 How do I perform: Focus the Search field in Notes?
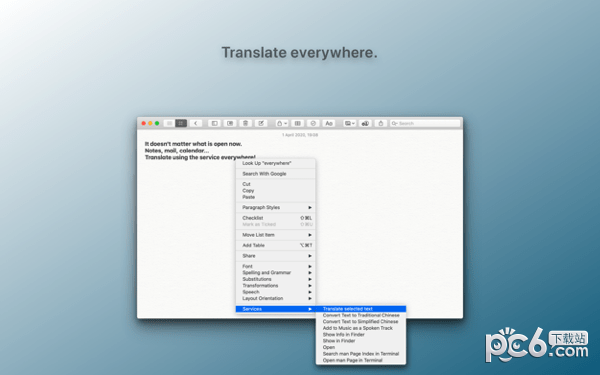(425, 123)
